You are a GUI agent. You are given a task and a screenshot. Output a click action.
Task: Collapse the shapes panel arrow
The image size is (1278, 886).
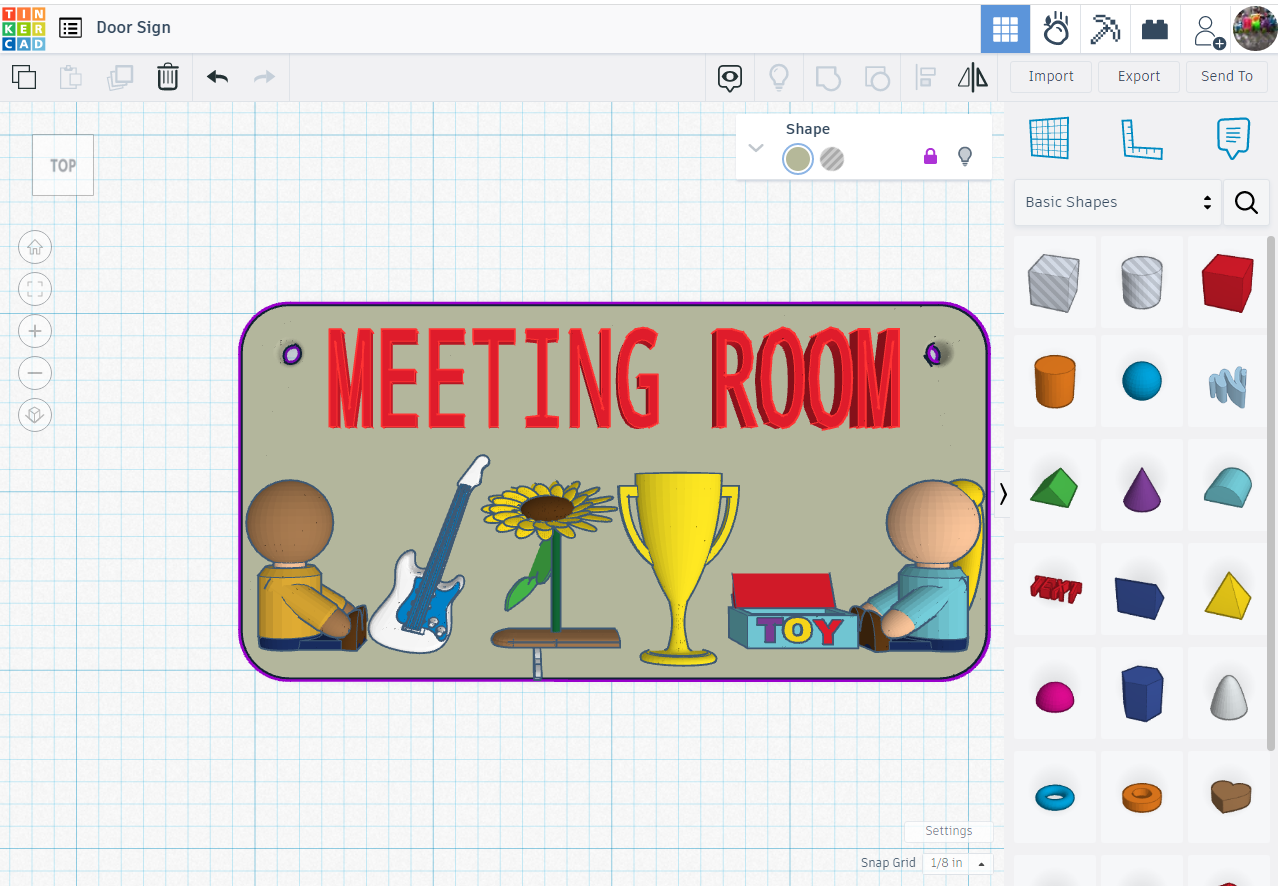click(1002, 493)
